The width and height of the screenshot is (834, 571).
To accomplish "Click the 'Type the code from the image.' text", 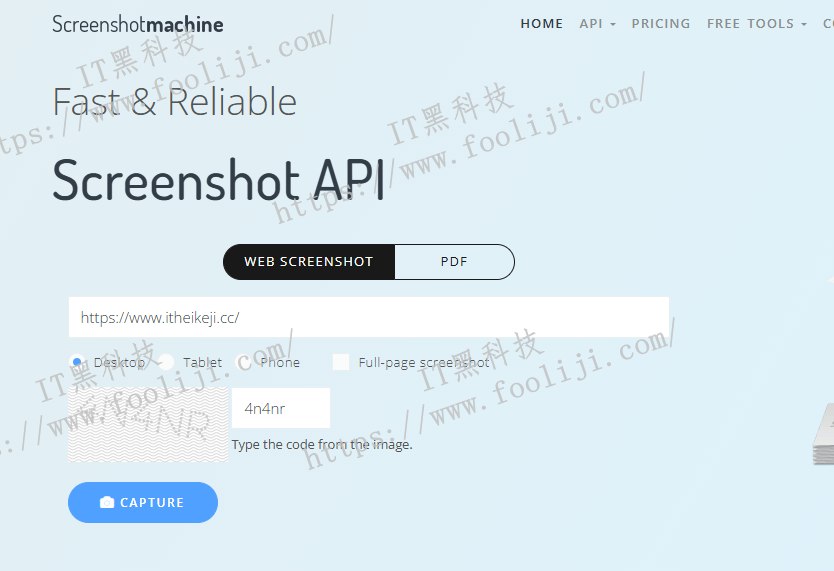I will pyautogui.click(x=322, y=444).
